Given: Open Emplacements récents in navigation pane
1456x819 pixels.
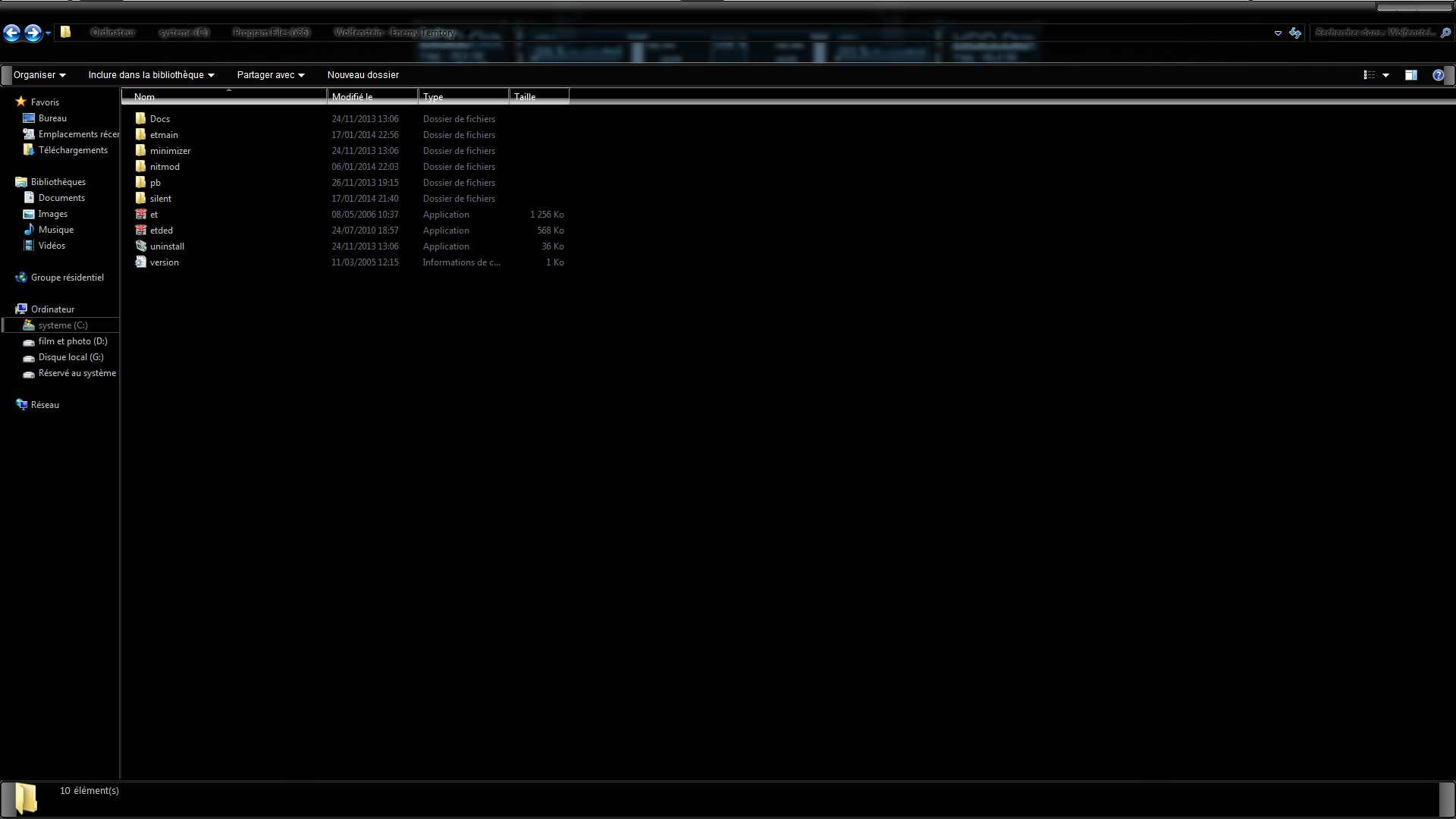Looking at the screenshot, I should coord(79,134).
